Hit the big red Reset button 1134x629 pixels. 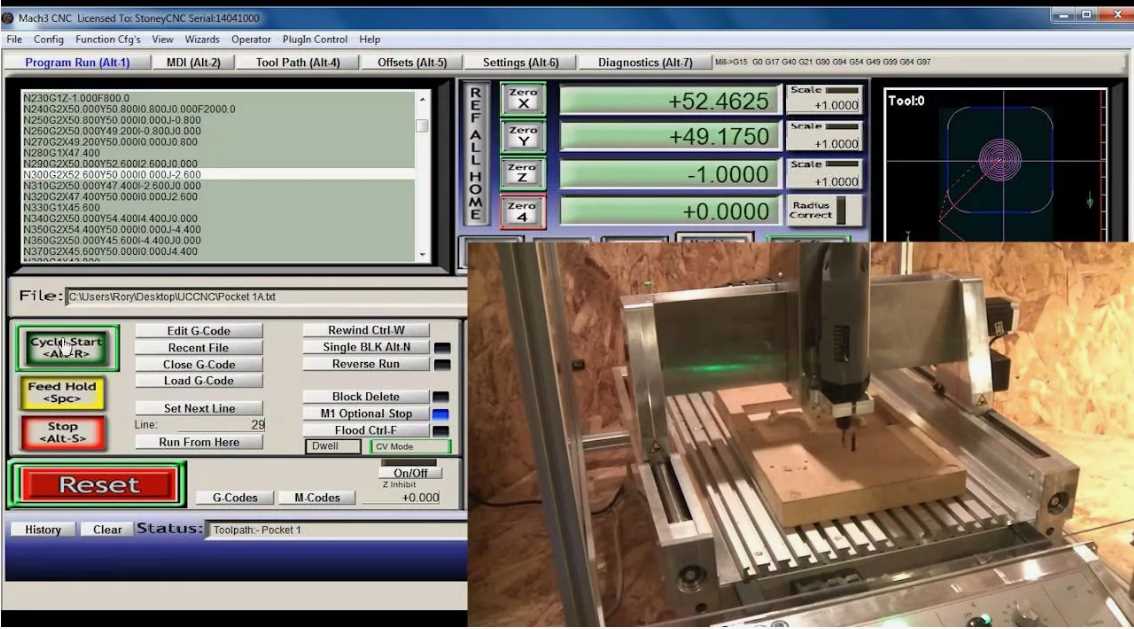click(98, 485)
